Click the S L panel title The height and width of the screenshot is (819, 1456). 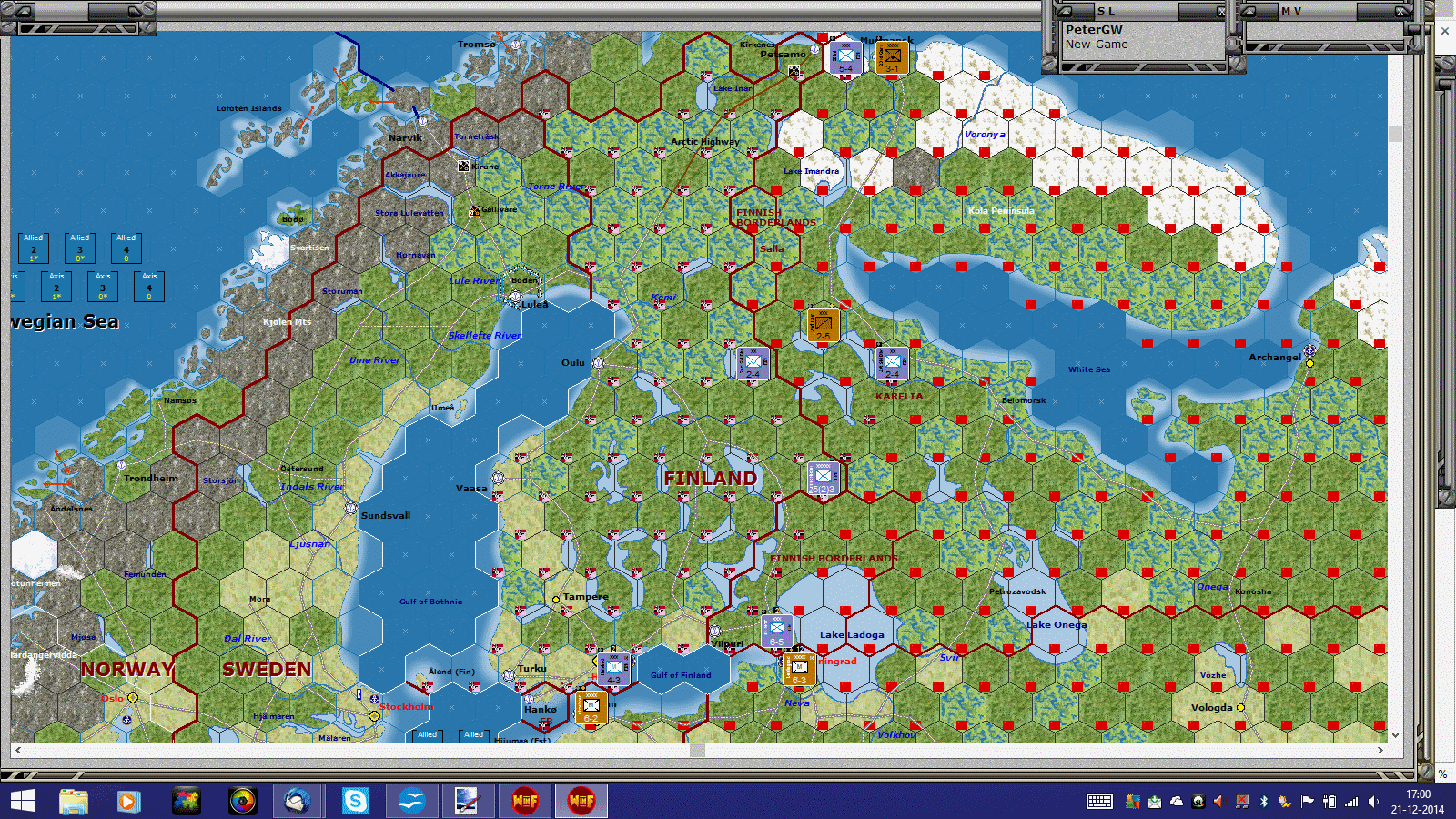coord(1106,11)
